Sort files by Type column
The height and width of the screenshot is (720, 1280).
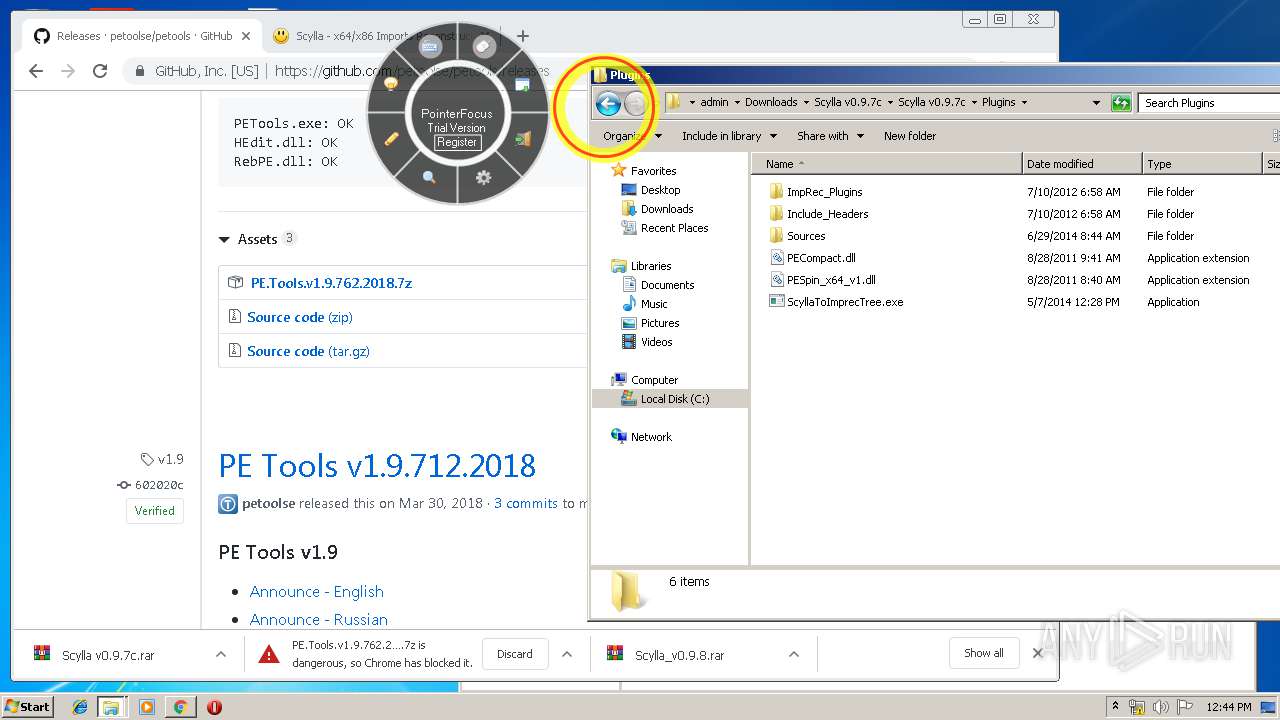(x=1202, y=164)
